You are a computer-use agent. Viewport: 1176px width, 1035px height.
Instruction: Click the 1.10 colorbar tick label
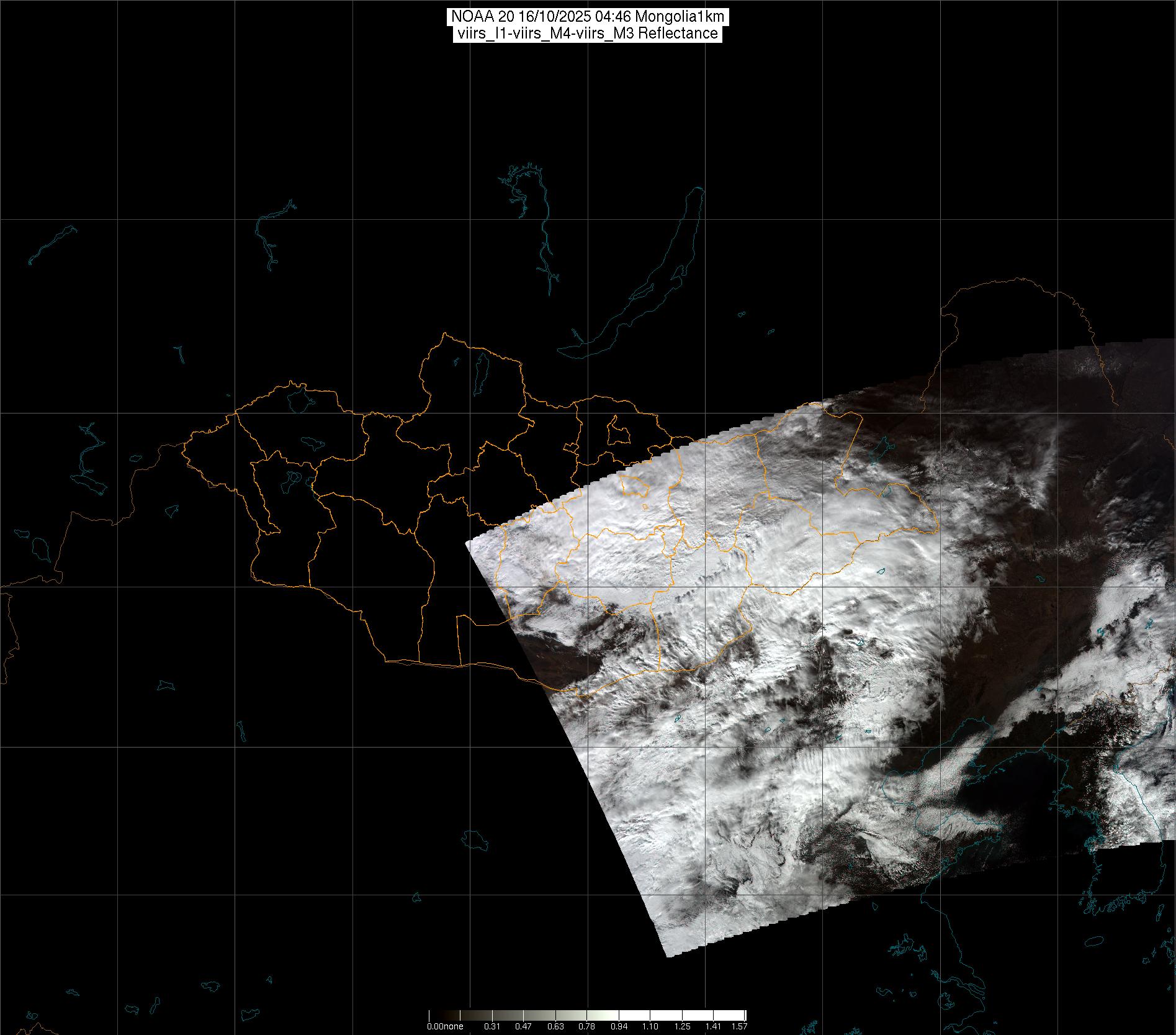tap(650, 1026)
